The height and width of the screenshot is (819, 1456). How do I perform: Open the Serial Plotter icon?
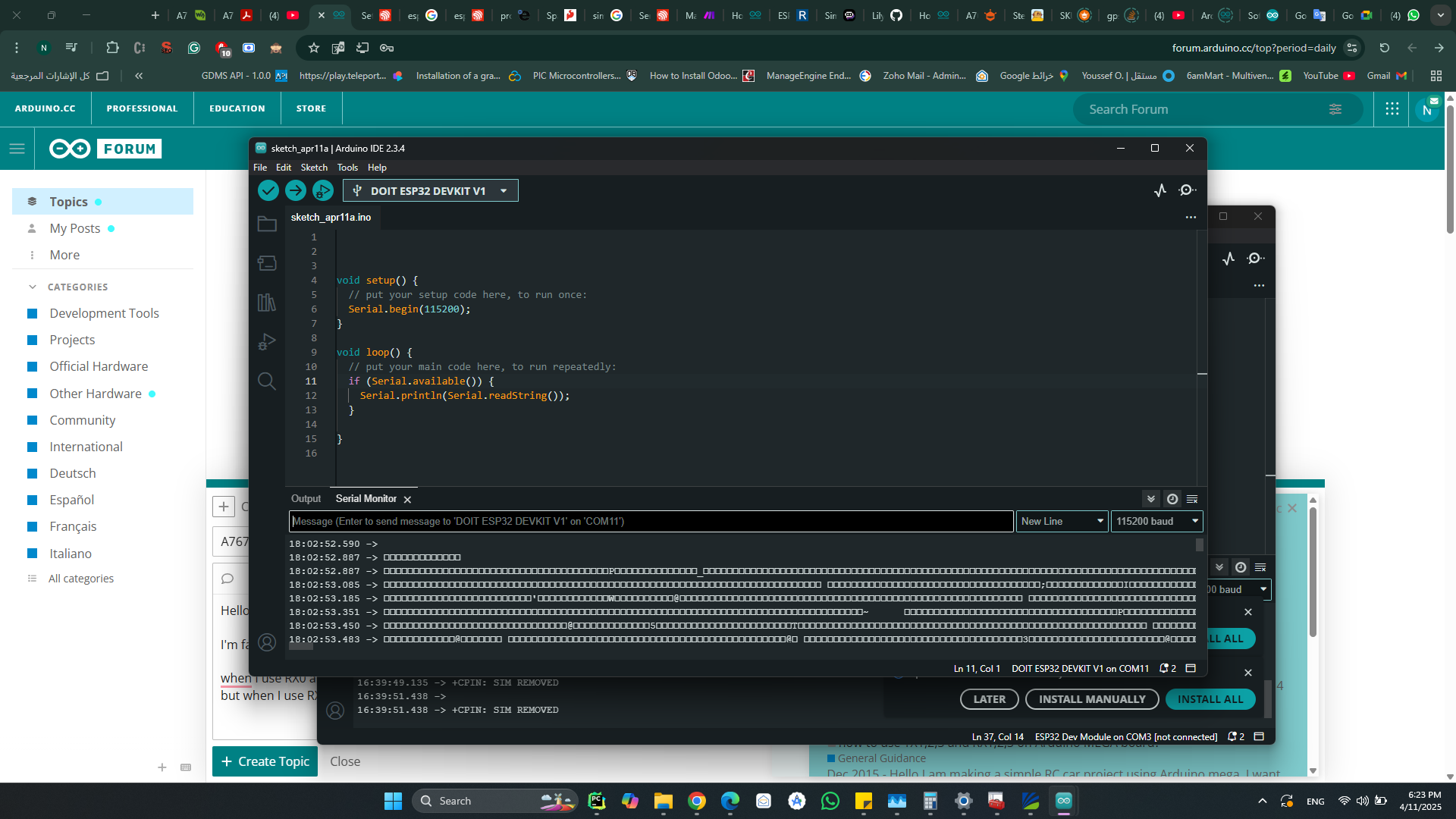1160,190
